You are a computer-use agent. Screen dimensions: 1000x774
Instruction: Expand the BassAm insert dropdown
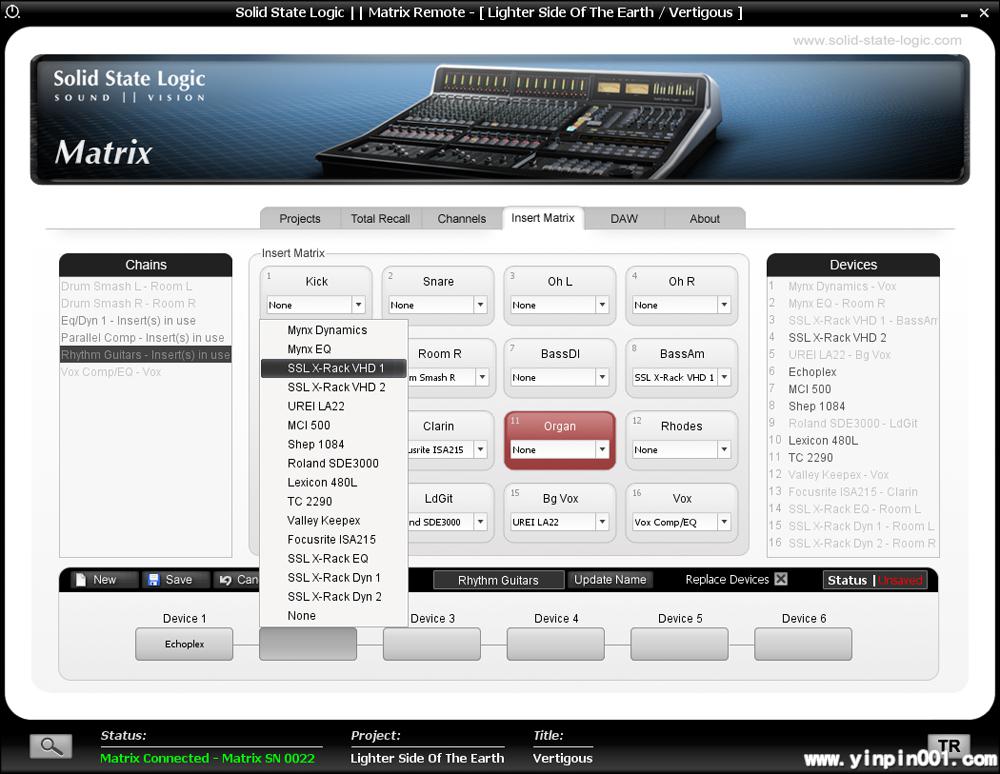pos(724,378)
